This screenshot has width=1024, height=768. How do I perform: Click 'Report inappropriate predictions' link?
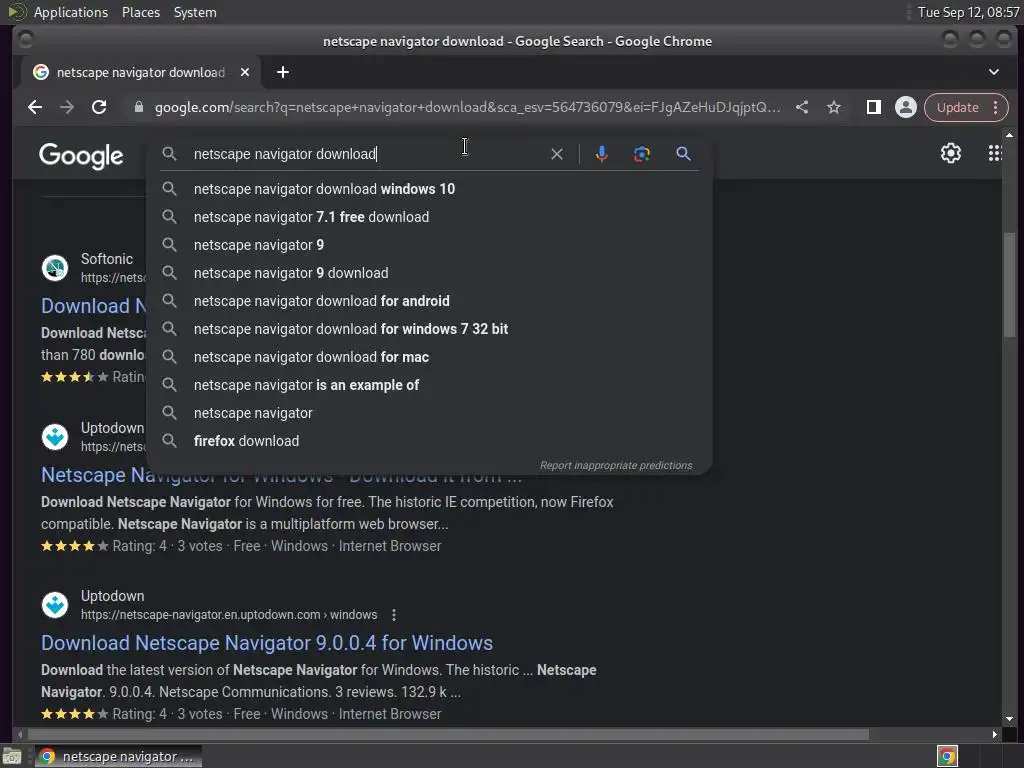tap(616, 466)
